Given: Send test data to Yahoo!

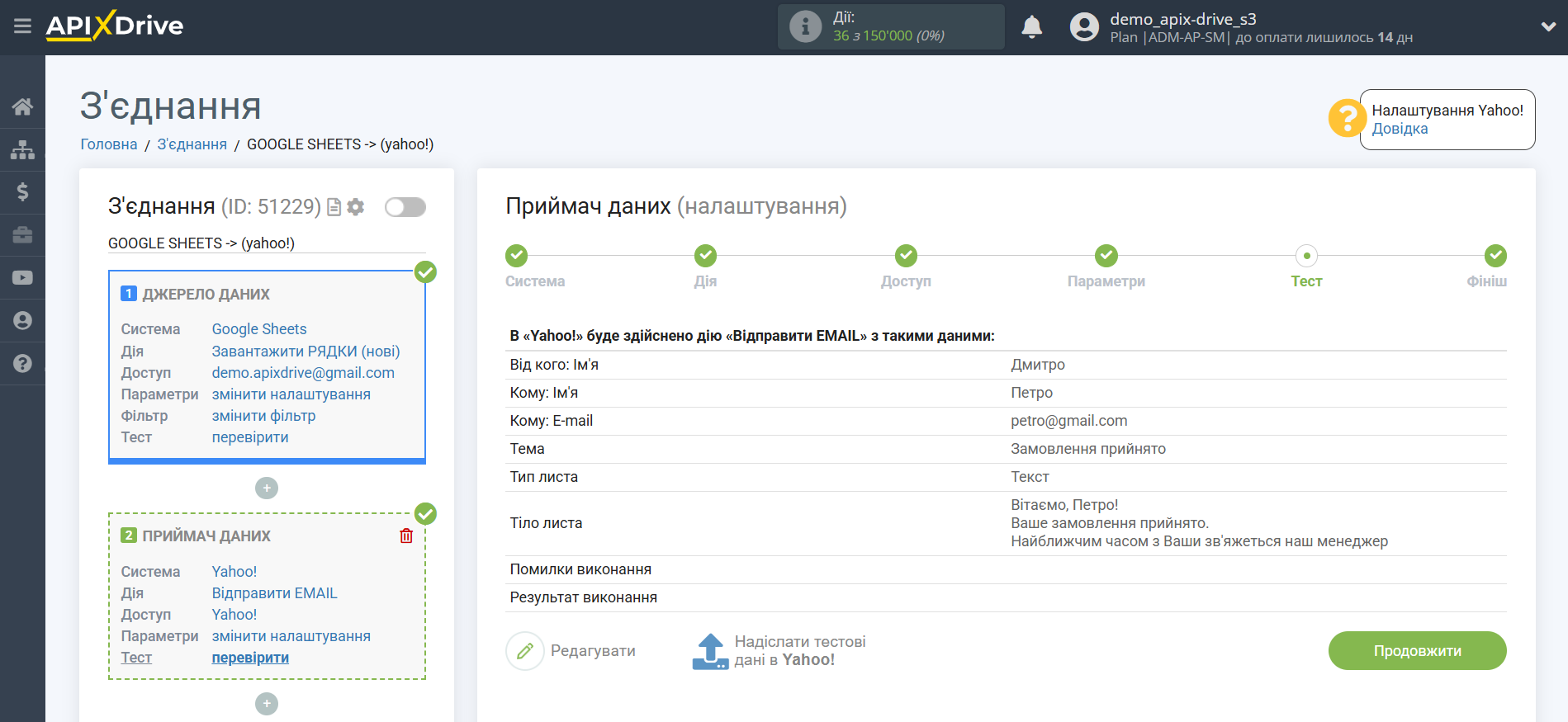Looking at the screenshot, I should [x=779, y=651].
